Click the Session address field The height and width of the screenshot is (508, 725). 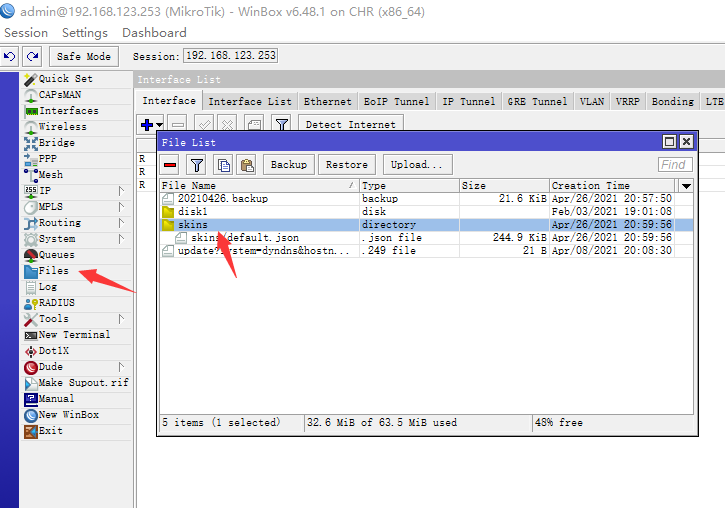231,55
